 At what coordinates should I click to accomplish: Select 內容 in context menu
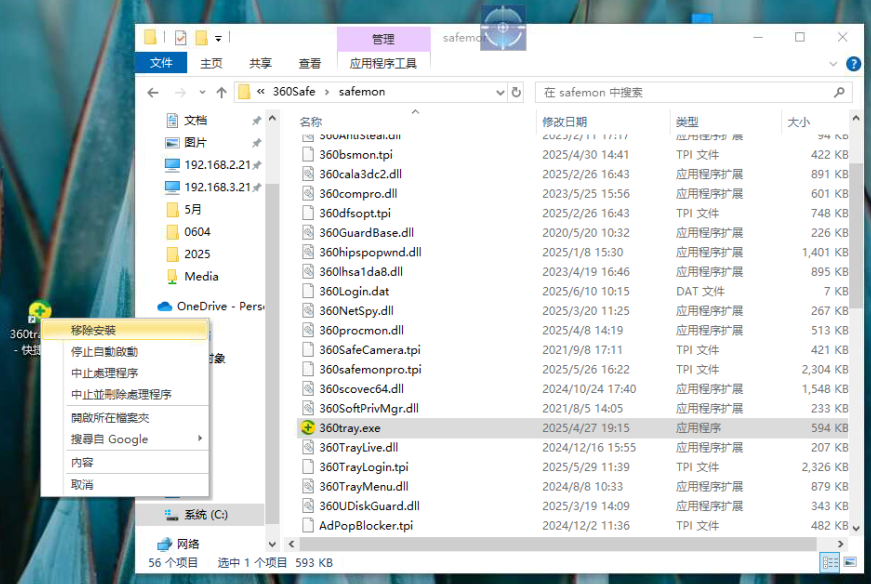(x=82, y=462)
